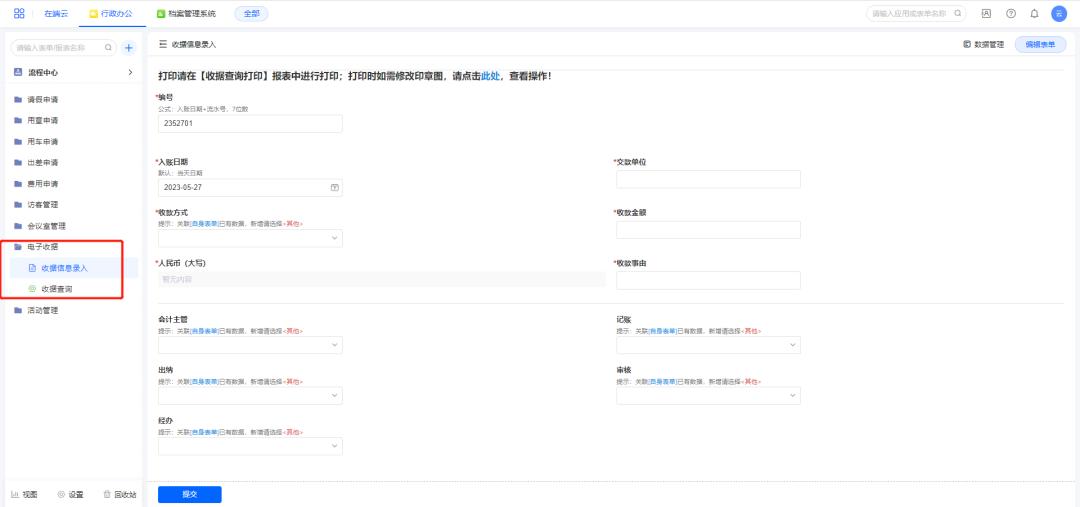Click the 数据管理 database icon
Screen dimensions: 1080x507
click(x=966, y=44)
